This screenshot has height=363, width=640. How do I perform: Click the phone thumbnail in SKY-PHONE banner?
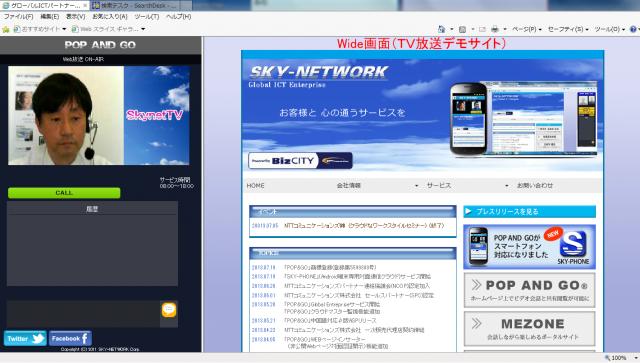pyautogui.click(x=478, y=246)
